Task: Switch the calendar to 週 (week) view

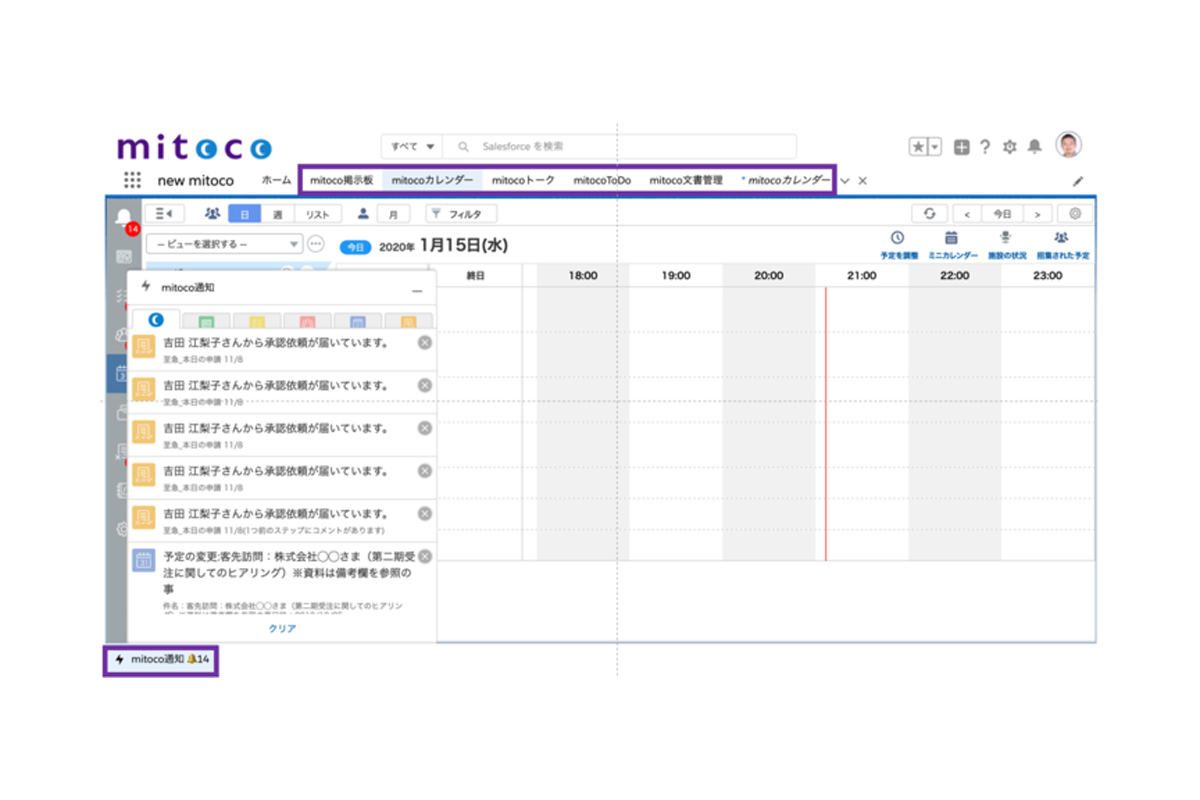Action: tap(277, 214)
